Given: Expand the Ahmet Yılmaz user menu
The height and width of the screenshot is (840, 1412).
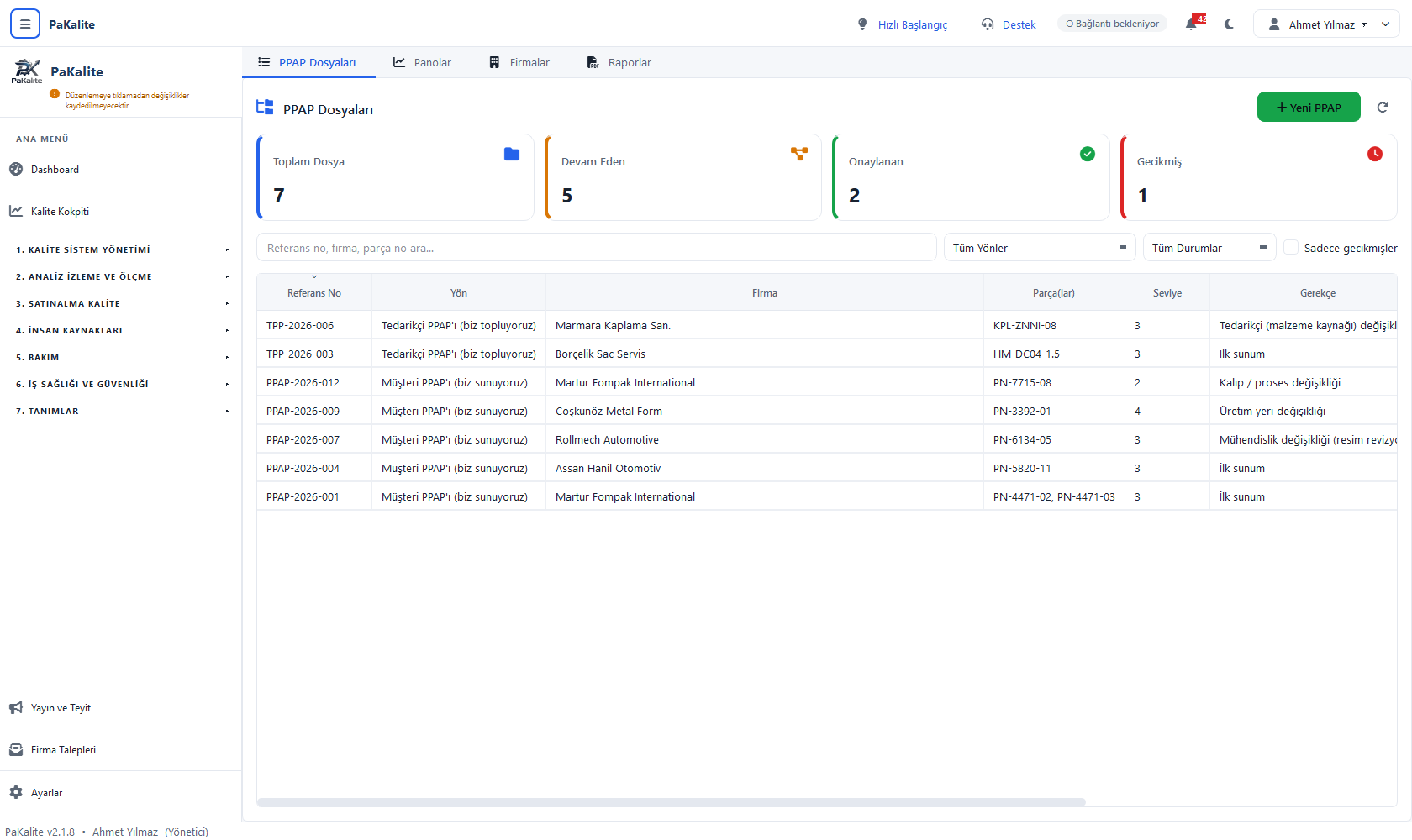Looking at the screenshot, I should click(1326, 24).
